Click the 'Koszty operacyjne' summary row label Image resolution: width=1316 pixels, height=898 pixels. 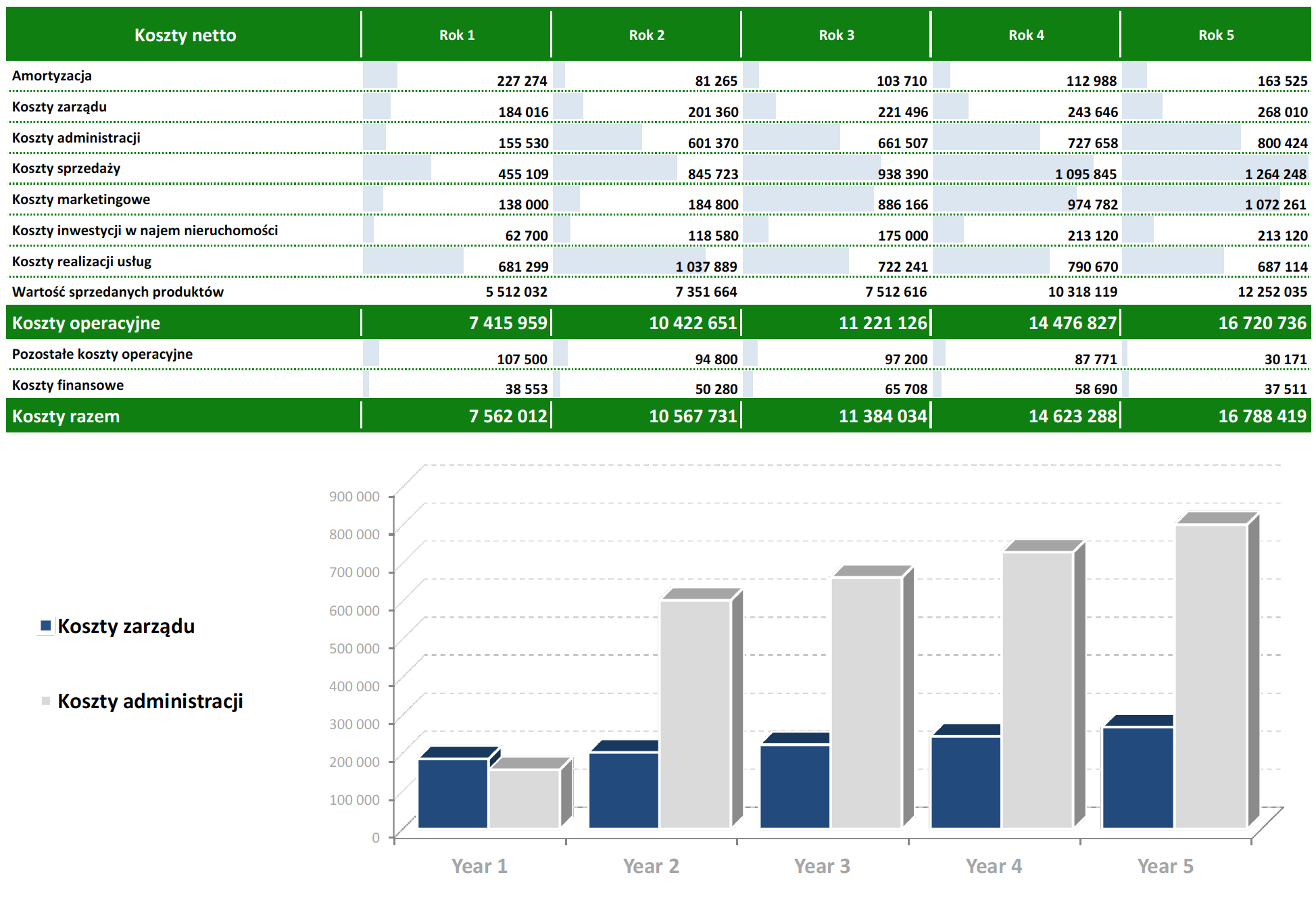click(x=86, y=323)
